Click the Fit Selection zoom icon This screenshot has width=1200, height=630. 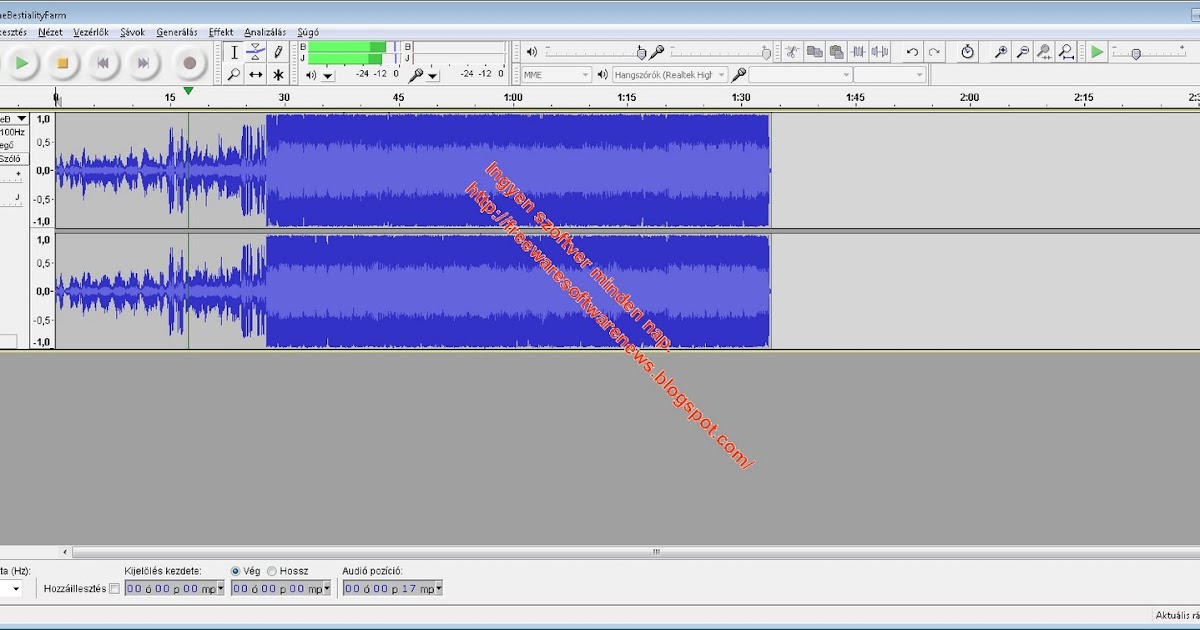(1045, 52)
